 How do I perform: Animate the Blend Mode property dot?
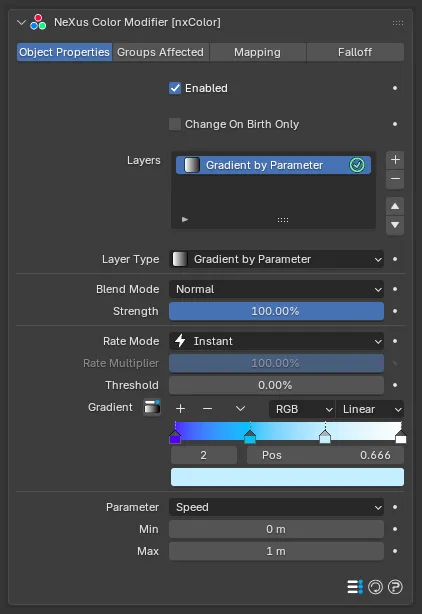[395, 289]
